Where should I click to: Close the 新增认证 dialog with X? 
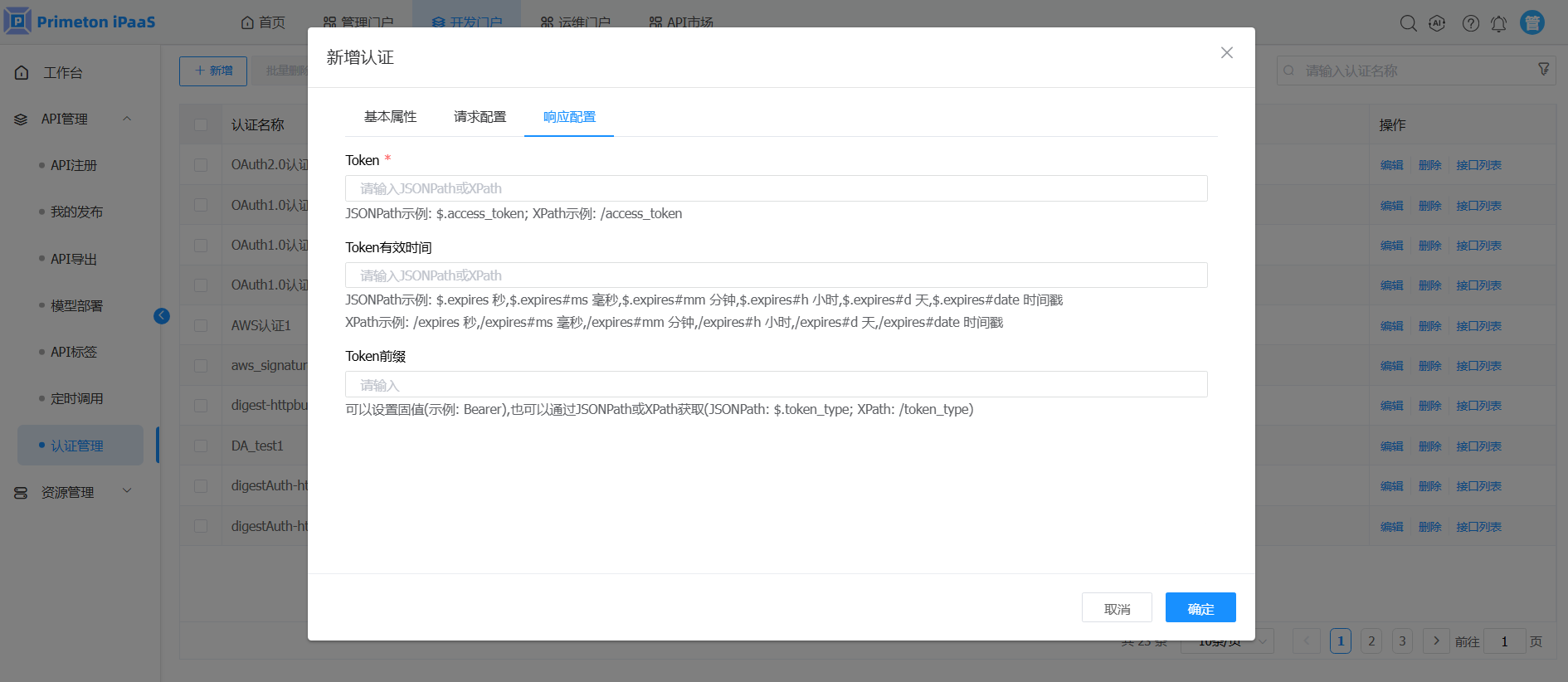(x=1226, y=53)
